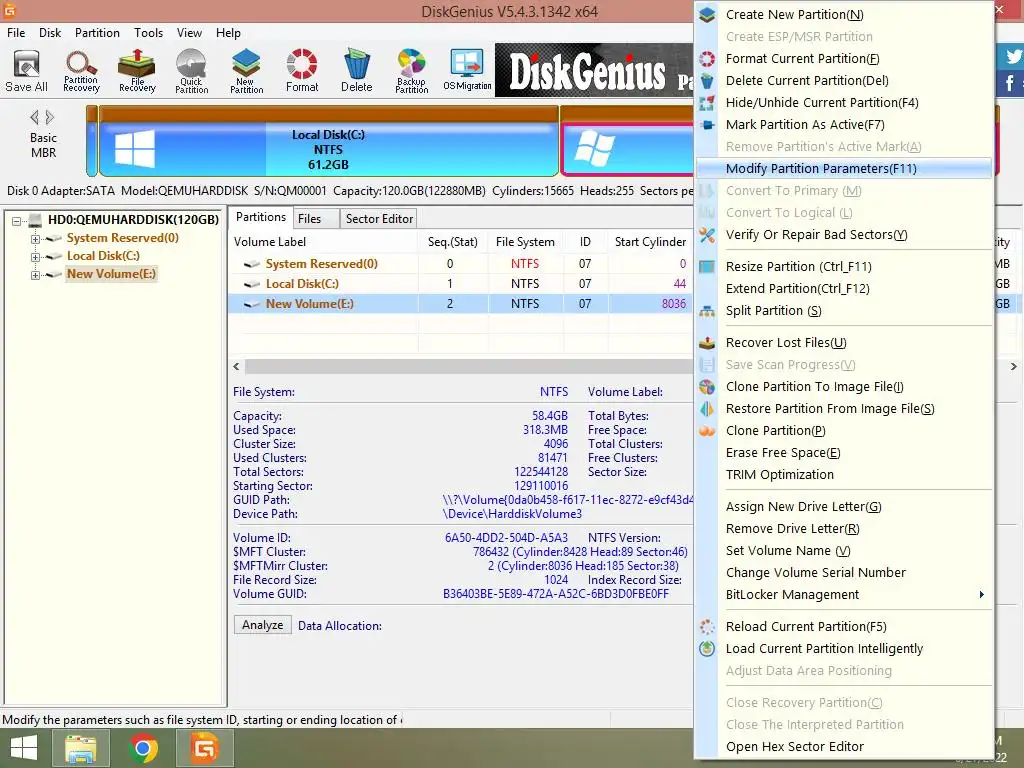
Task: Select the Partitions tab
Action: click(x=261, y=217)
